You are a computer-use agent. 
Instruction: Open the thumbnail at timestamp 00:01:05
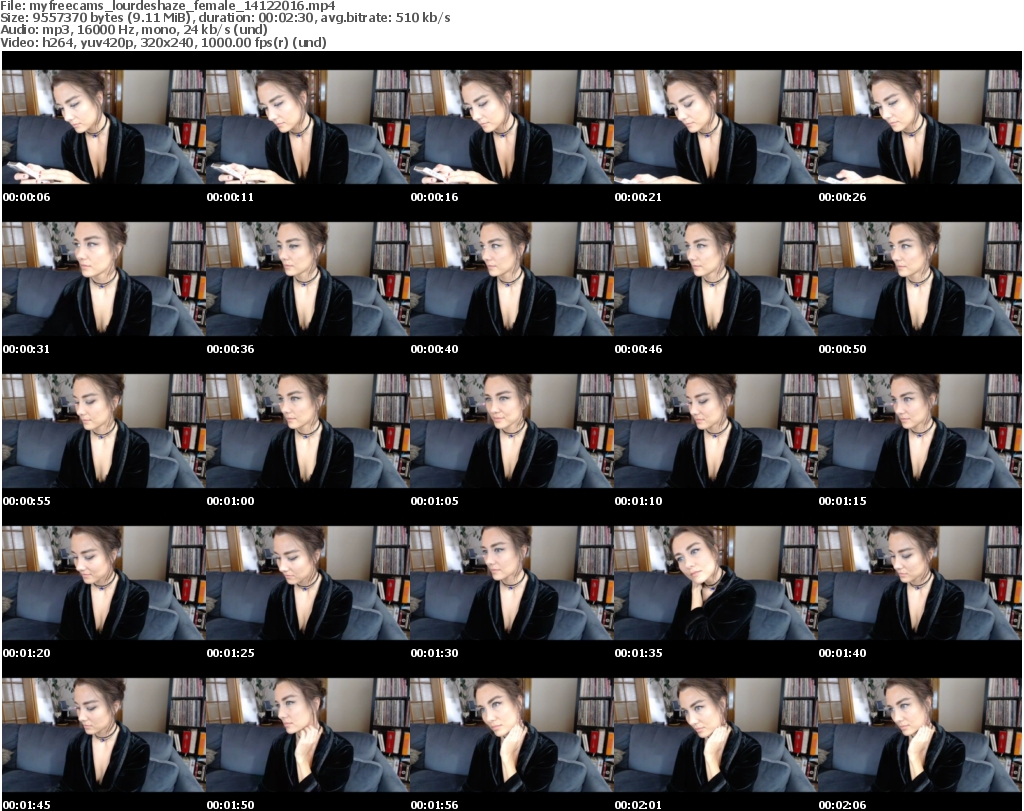click(511, 431)
